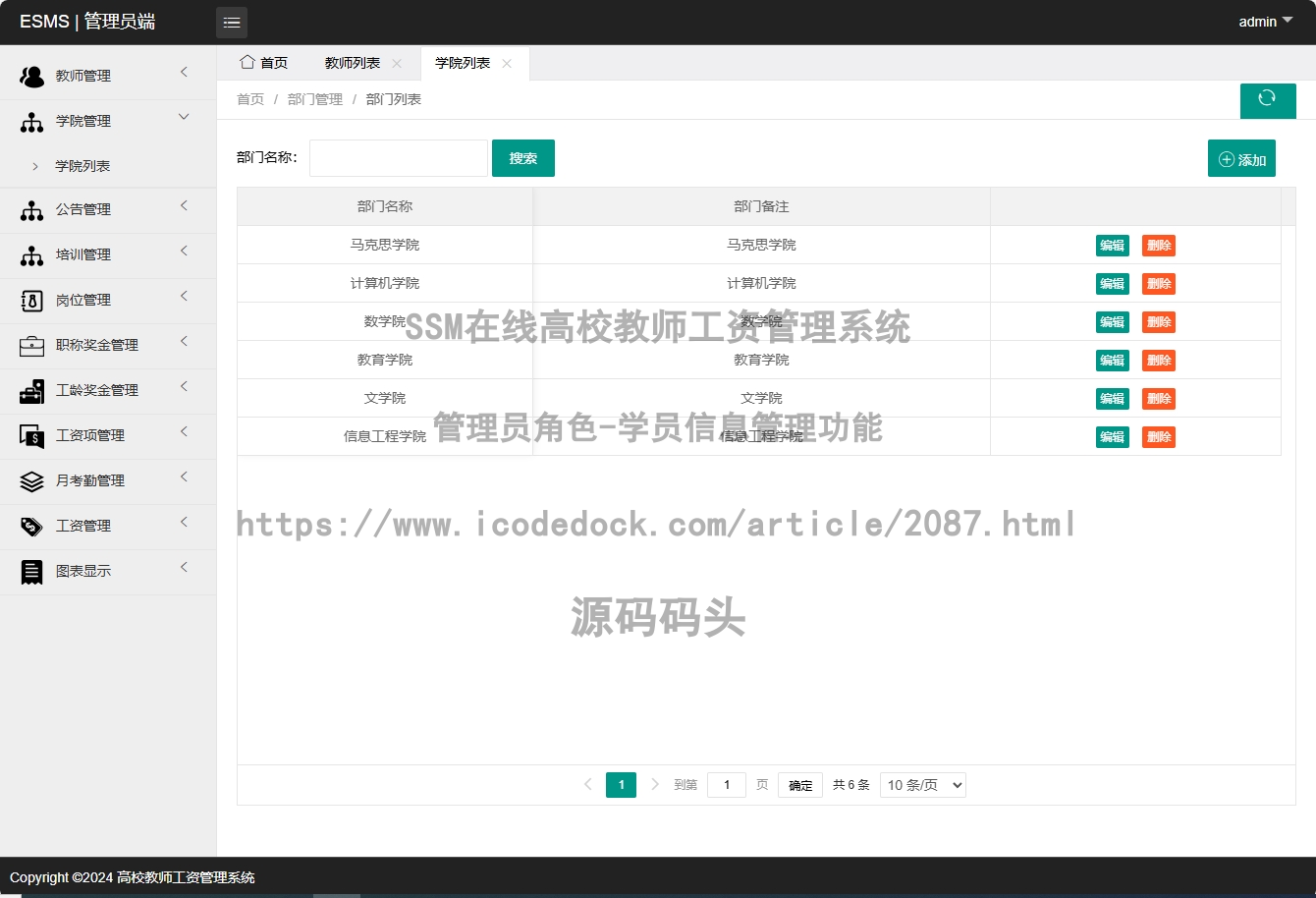Click the 搜索 button

(x=523, y=158)
